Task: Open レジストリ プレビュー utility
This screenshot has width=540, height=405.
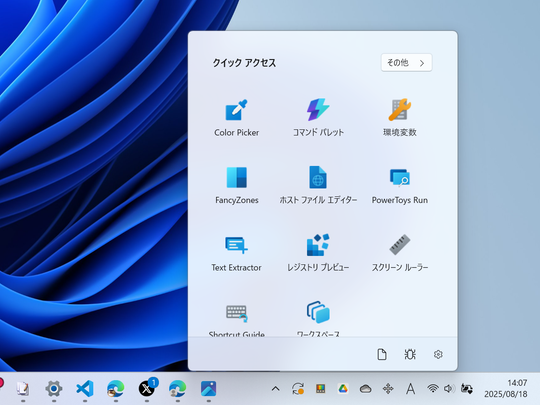Action: (318, 253)
